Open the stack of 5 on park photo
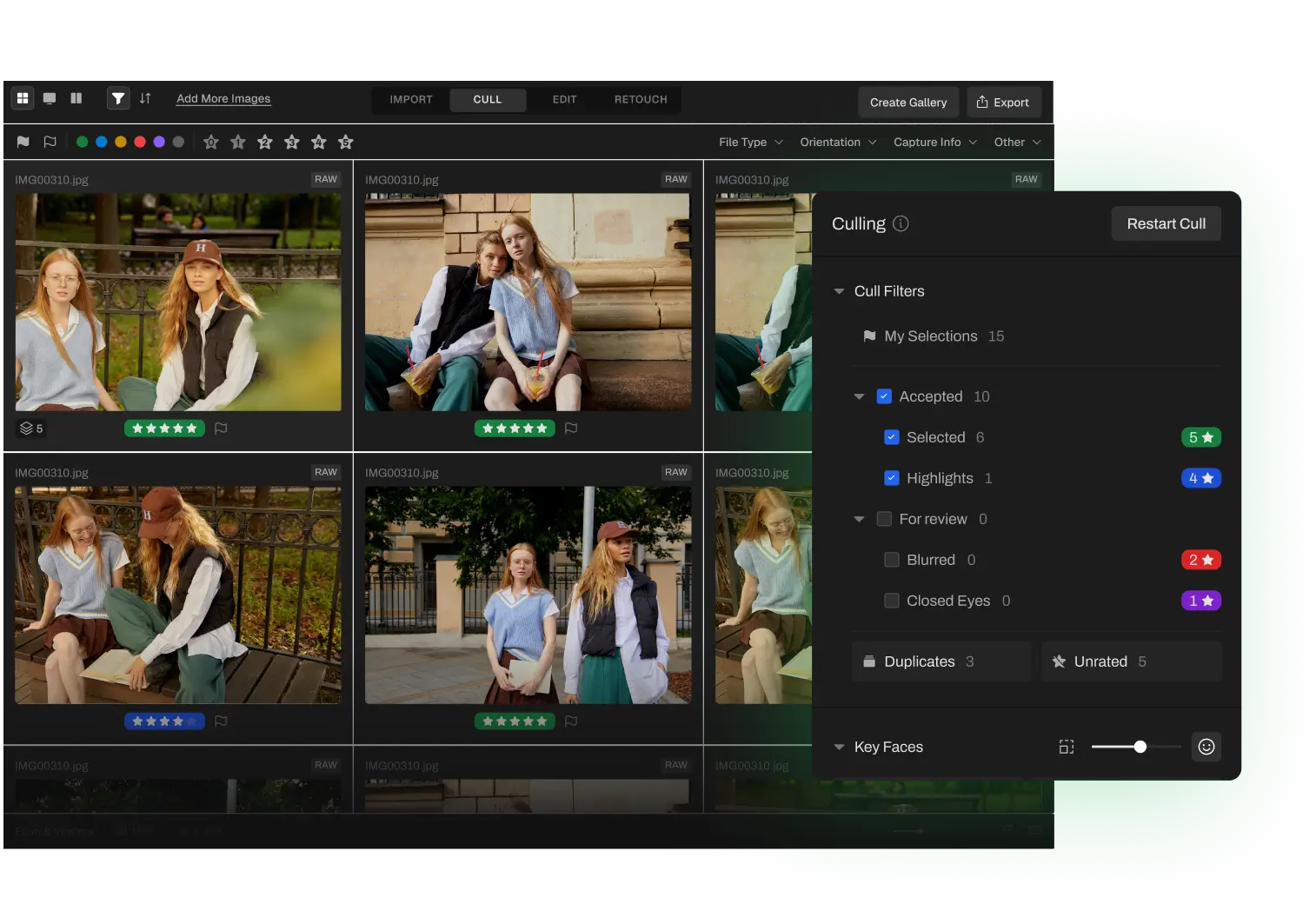Image resolution: width=1316 pixels, height=911 pixels. click(31, 429)
